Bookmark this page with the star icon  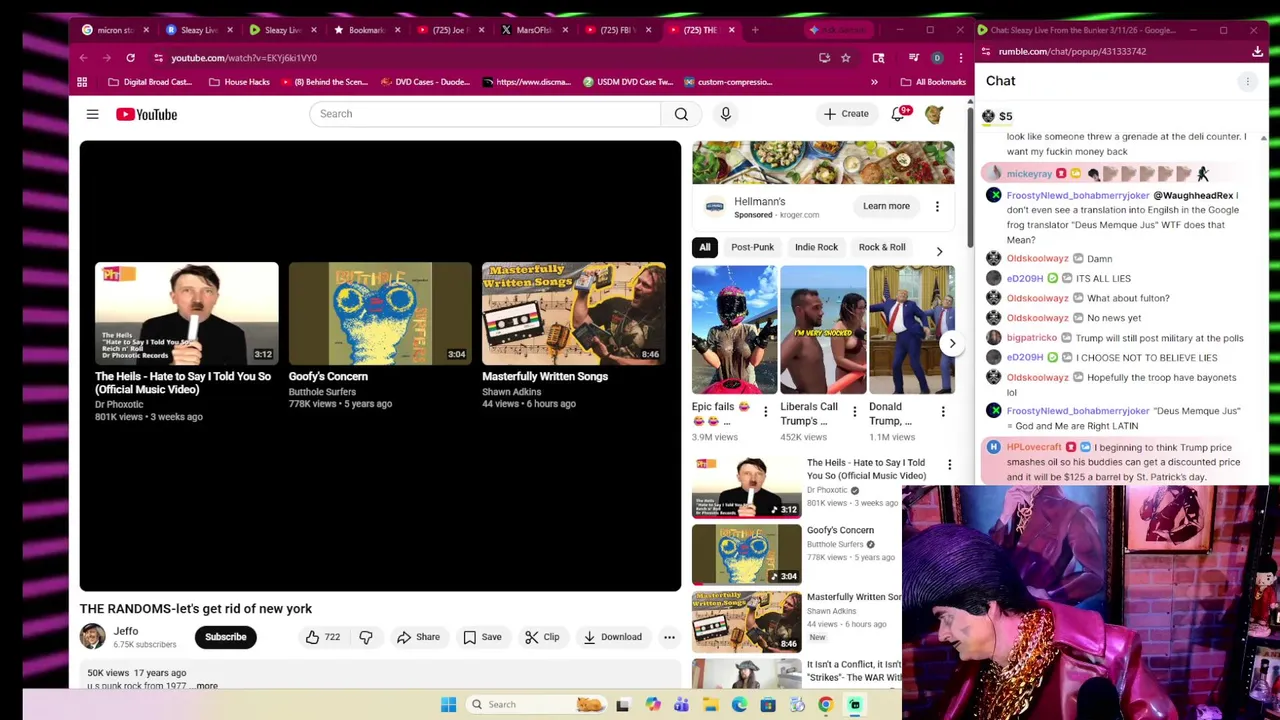pos(845,58)
